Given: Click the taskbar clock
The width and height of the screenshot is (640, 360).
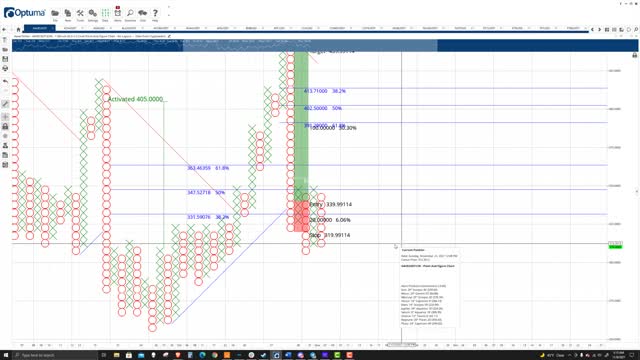Looking at the screenshot, I should coord(618,355).
